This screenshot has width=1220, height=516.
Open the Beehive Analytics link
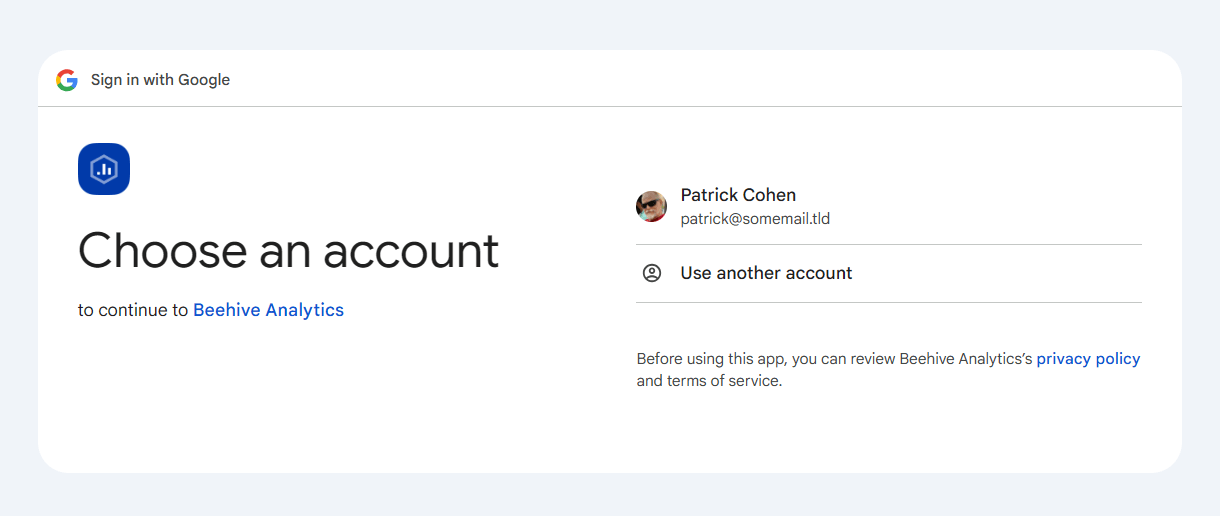[x=268, y=310]
